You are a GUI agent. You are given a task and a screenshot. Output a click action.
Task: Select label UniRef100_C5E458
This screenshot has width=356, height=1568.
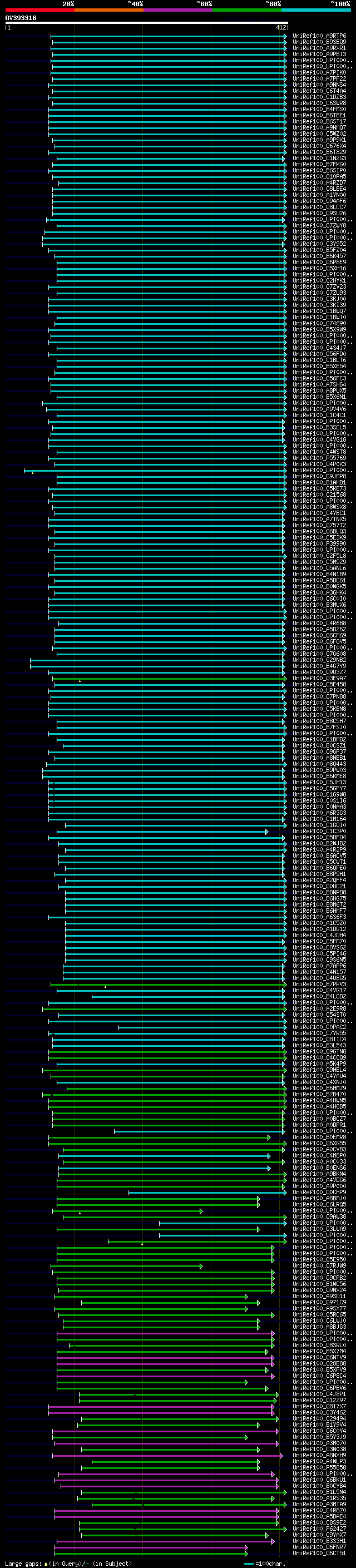[x=319, y=684]
